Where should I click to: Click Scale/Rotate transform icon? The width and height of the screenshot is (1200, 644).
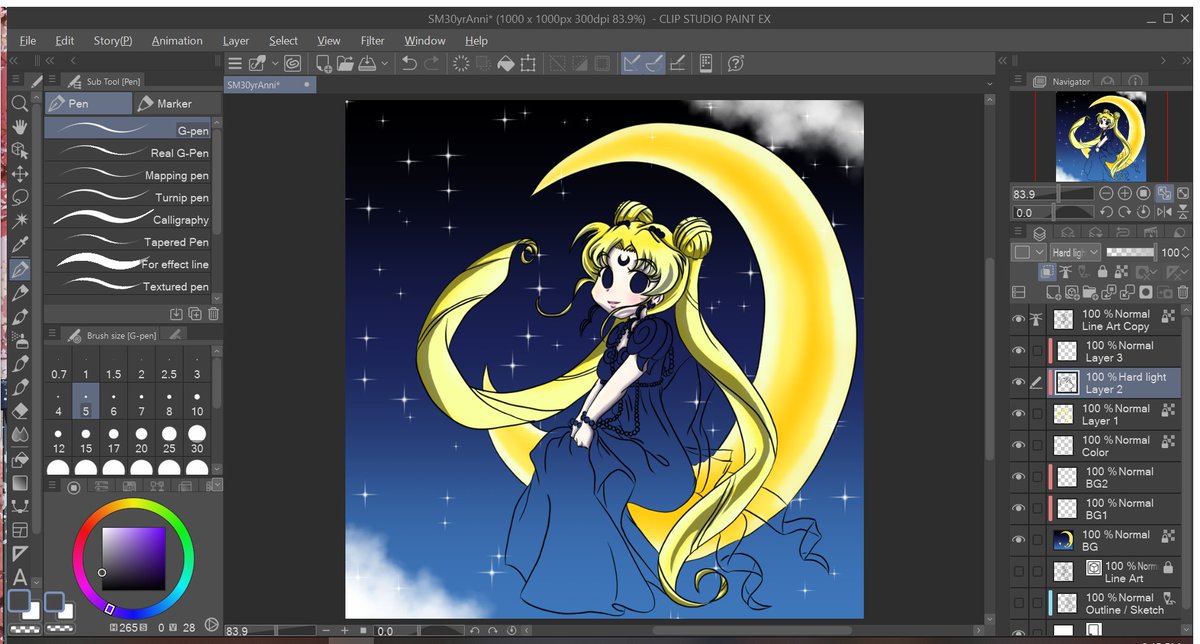[529, 64]
